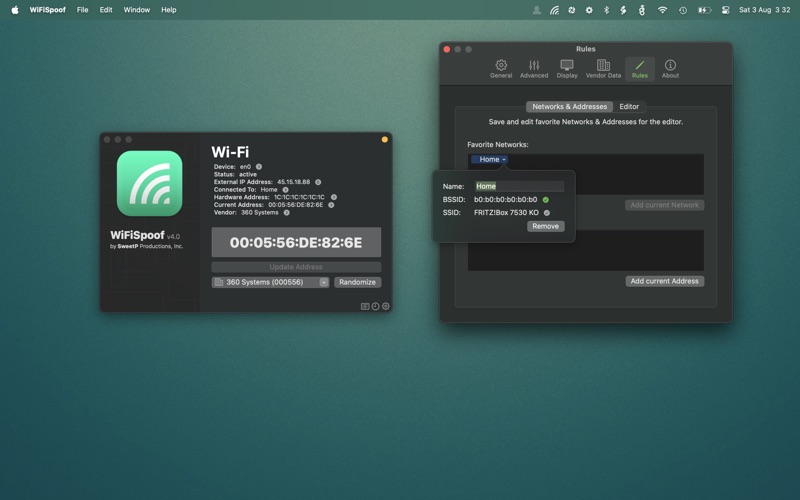Image resolution: width=800 pixels, height=500 pixels.
Task: Click the Update Address button
Action: 296,267
